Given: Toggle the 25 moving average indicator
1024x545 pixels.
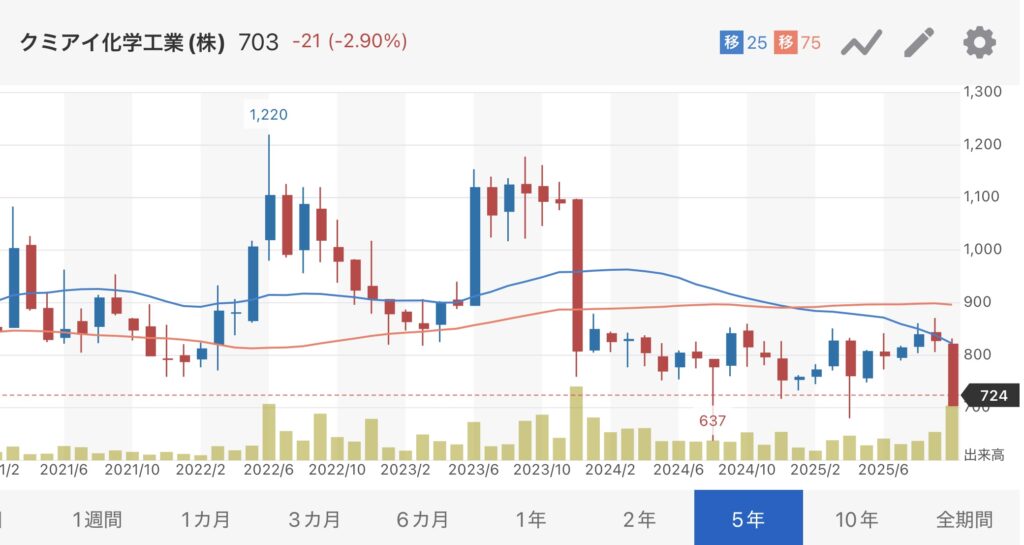Looking at the screenshot, I should click(x=743, y=43).
